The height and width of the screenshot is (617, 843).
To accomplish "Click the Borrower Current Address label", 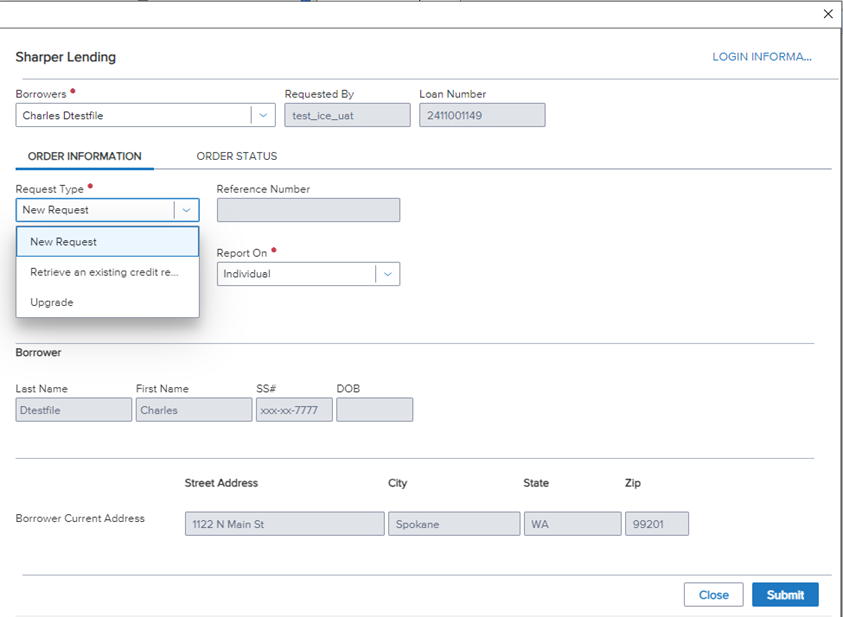I will click(80, 519).
